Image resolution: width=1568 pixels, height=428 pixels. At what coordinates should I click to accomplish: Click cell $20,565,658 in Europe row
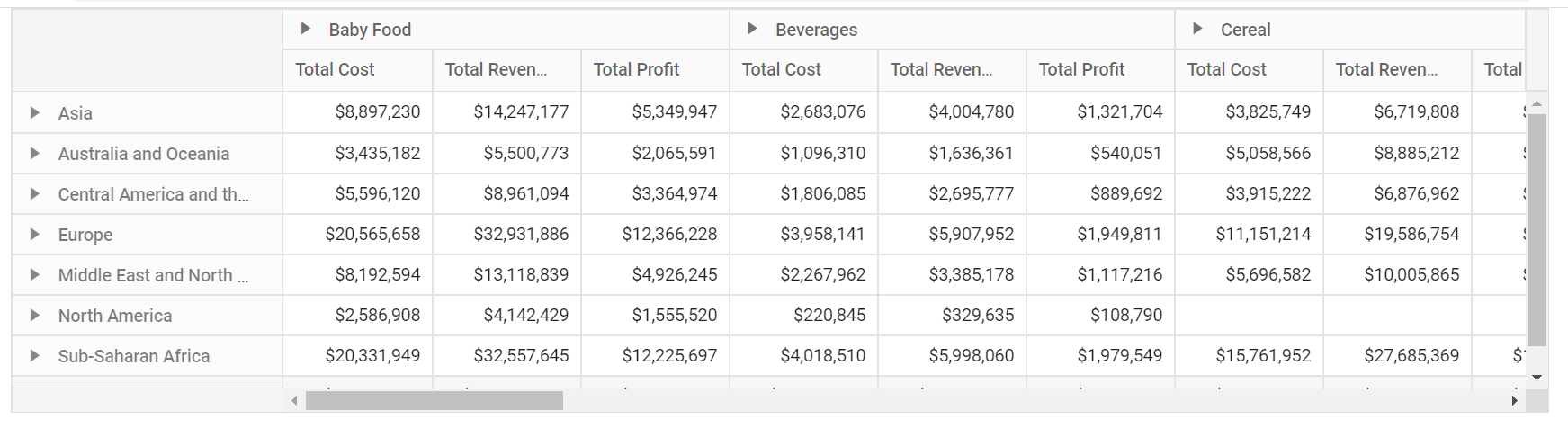pos(358,234)
